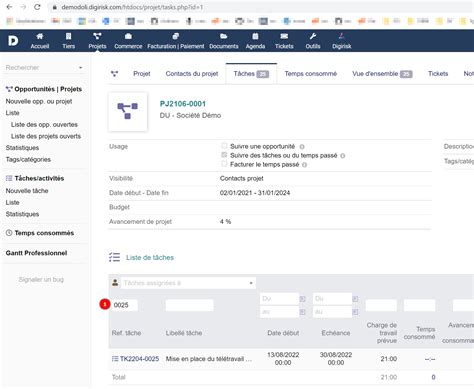The width and height of the screenshot is (474, 389).
Task: Click the project icon before Projet tab
Action: (x=114, y=74)
